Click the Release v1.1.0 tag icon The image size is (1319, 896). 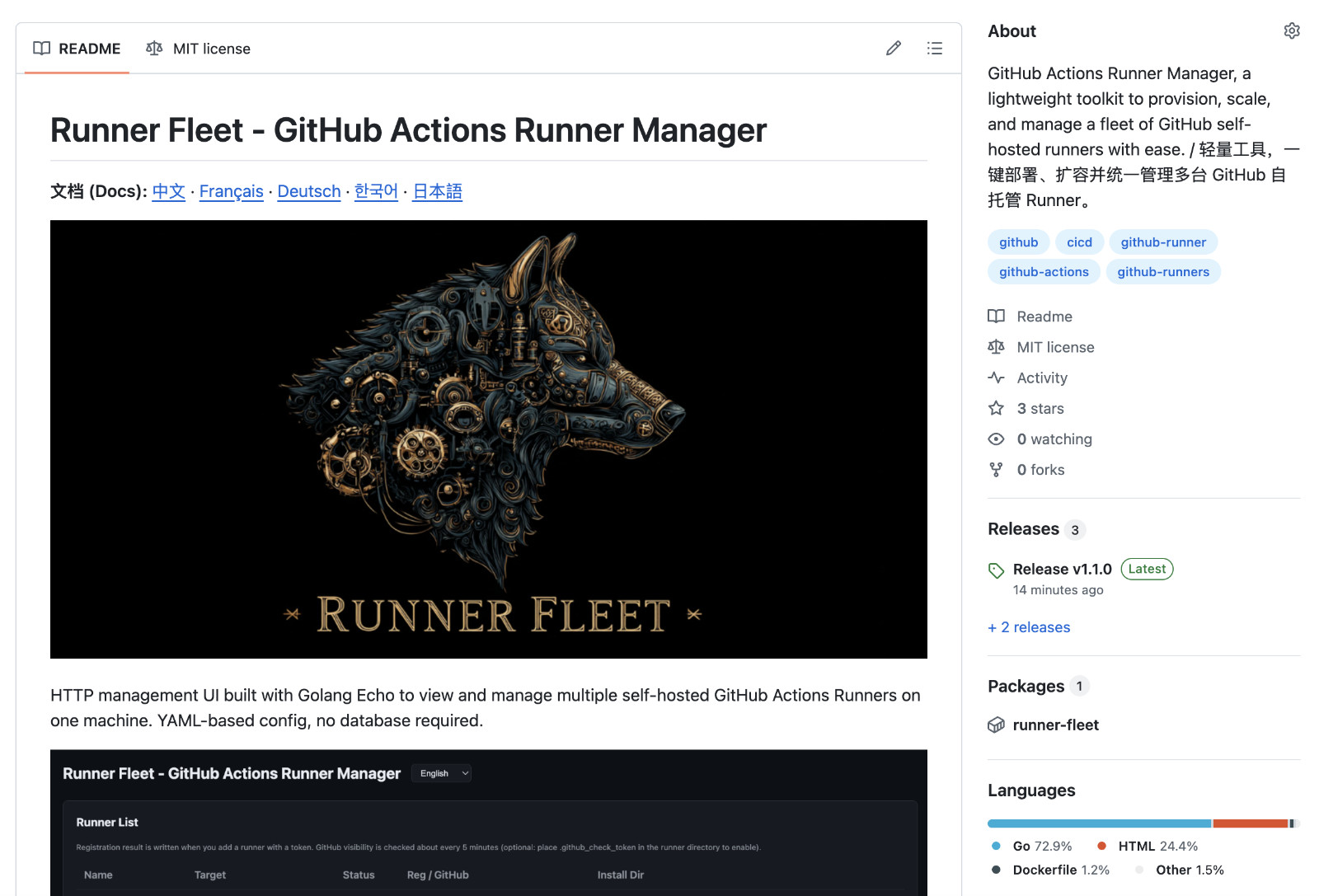[996, 569]
